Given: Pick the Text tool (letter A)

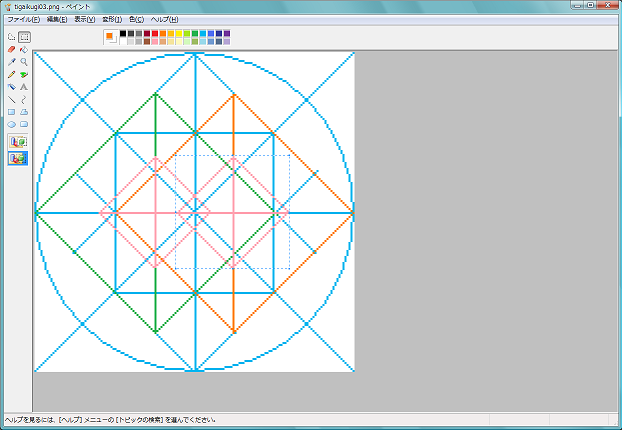Looking at the screenshot, I should (24, 87).
